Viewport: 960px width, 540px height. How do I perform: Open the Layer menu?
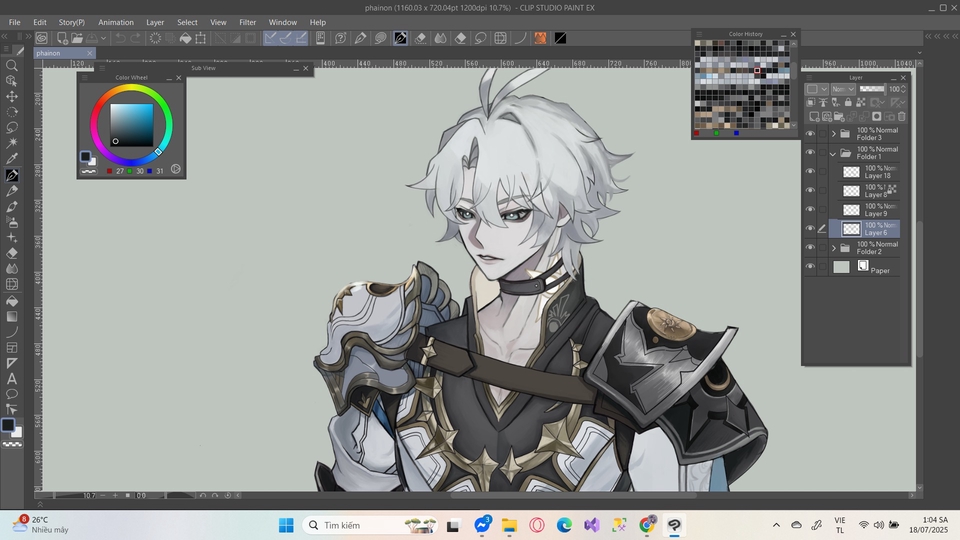[x=155, y=22]
